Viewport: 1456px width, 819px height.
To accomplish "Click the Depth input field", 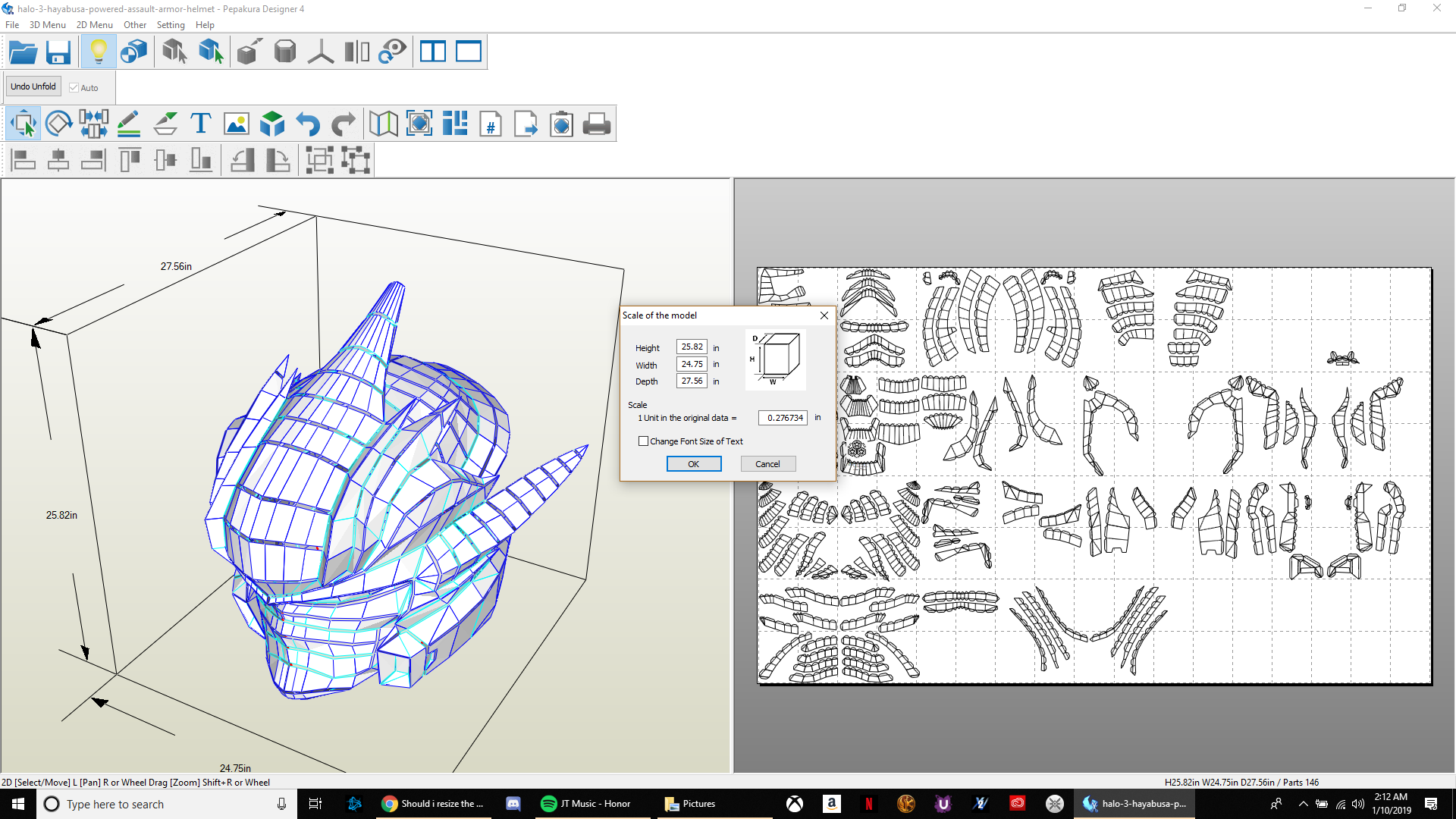I will (692, 381).
